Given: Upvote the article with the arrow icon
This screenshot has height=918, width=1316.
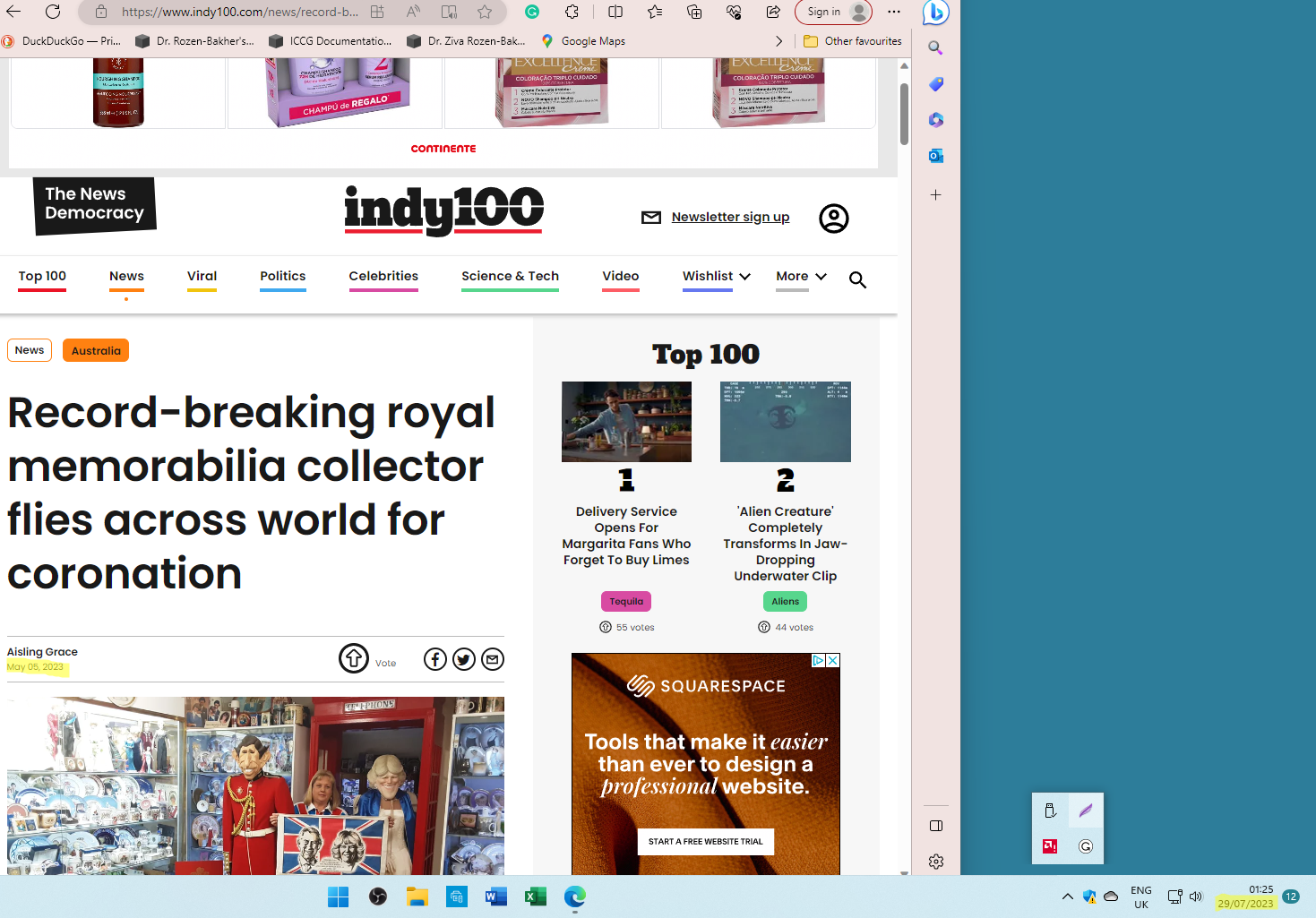Looking at the screenshot, I should click(x=354, y=658).
